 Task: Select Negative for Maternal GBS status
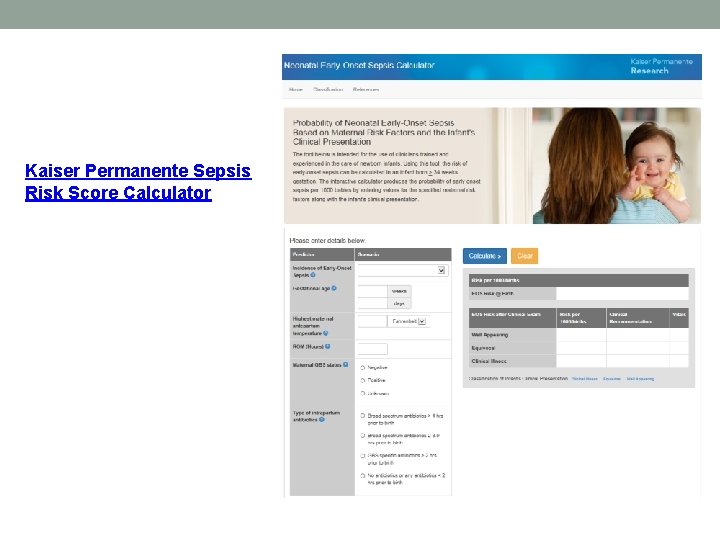[363, 368]
